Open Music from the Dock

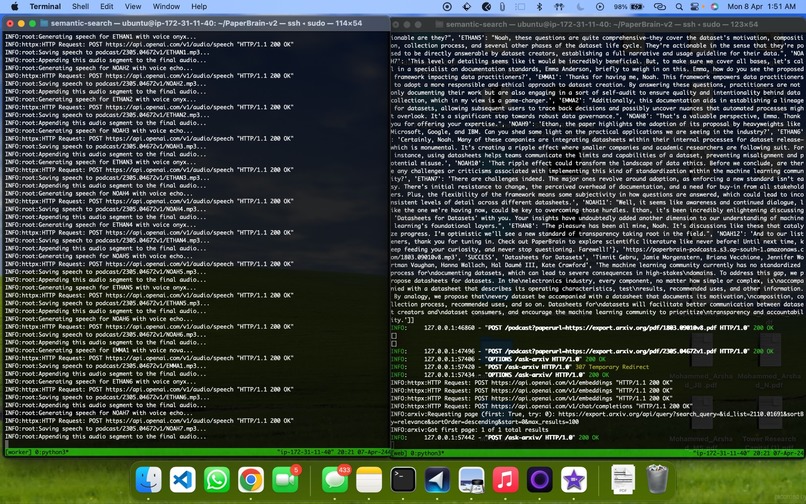505,479
